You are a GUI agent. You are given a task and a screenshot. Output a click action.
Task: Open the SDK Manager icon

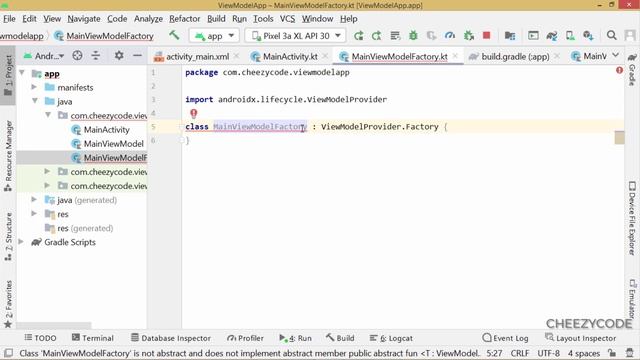click(588, 36)
